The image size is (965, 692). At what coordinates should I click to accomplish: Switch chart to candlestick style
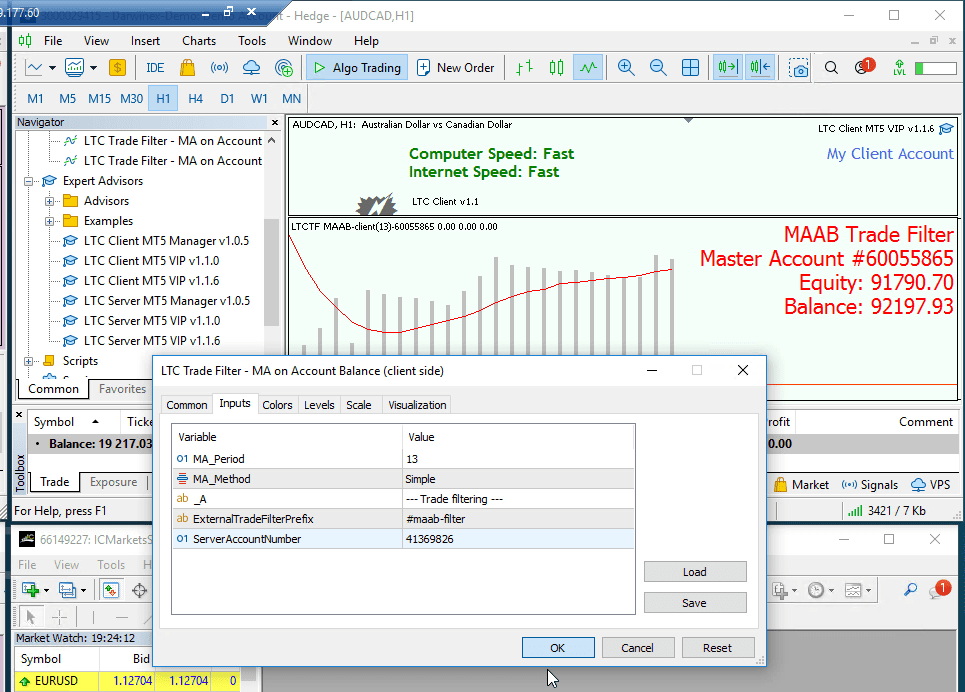[x=556, y=68]
